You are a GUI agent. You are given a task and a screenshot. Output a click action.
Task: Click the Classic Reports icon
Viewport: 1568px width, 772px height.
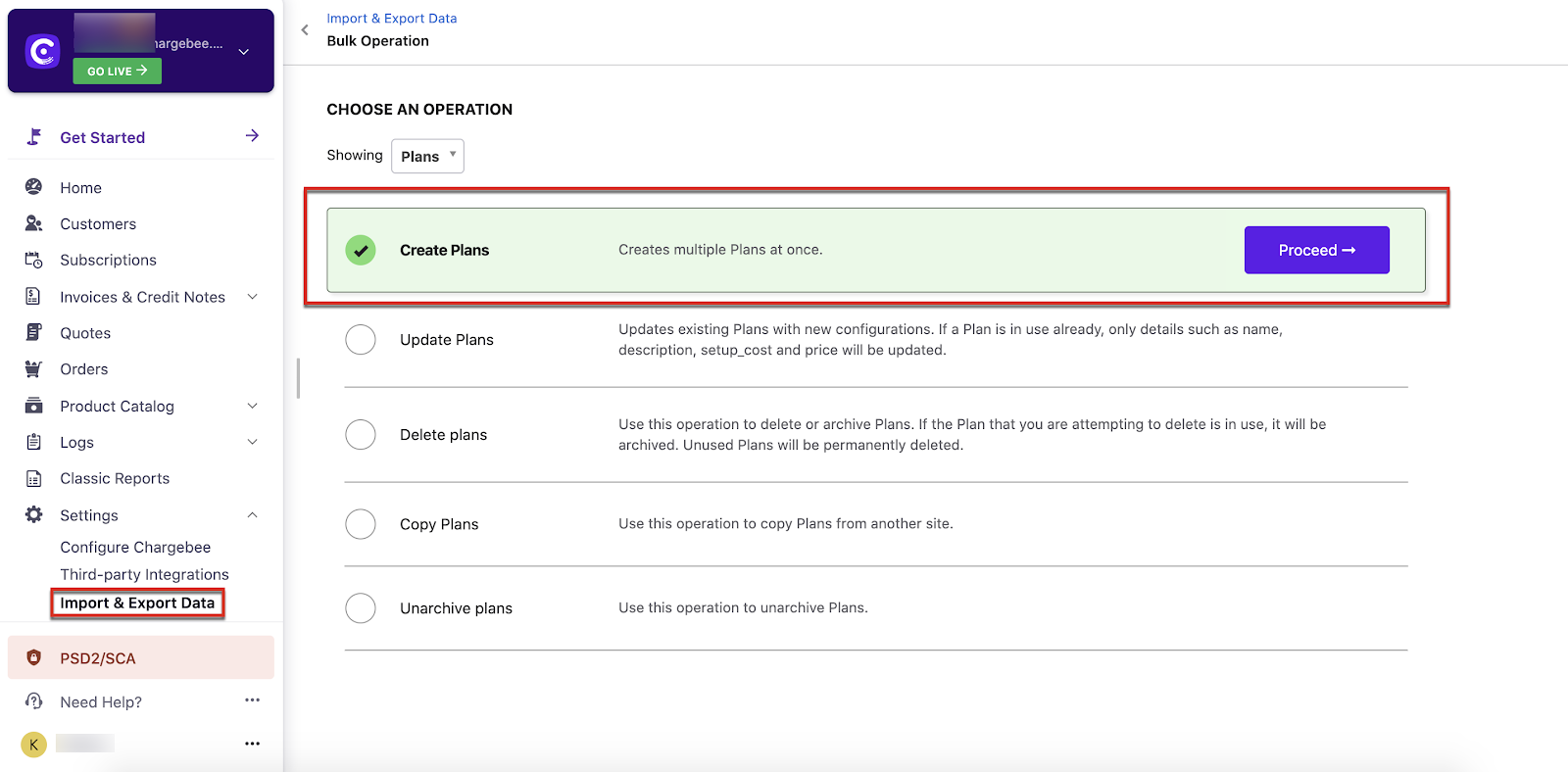[33, 479]
